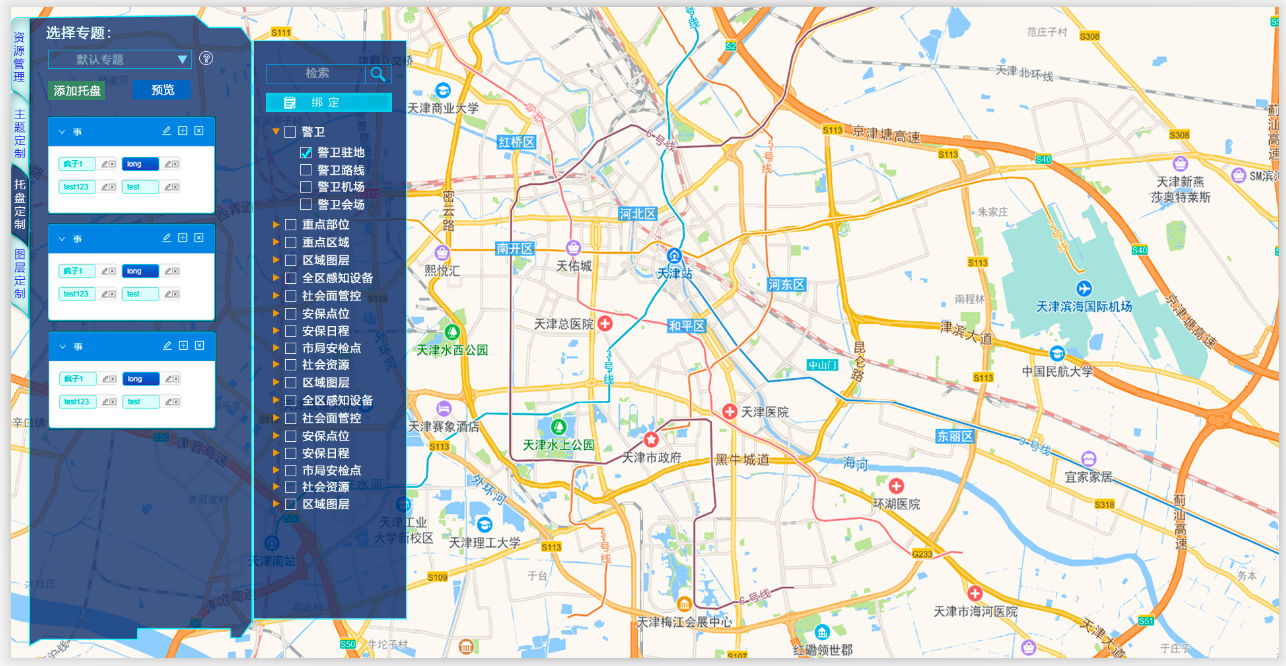Click the 天津理工大学 school marker

[x=484, y=525]
